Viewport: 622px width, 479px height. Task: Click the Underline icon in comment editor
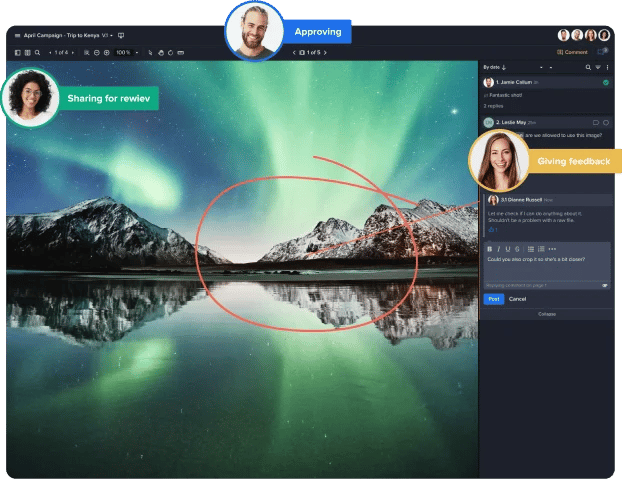[x=507, y=249]
